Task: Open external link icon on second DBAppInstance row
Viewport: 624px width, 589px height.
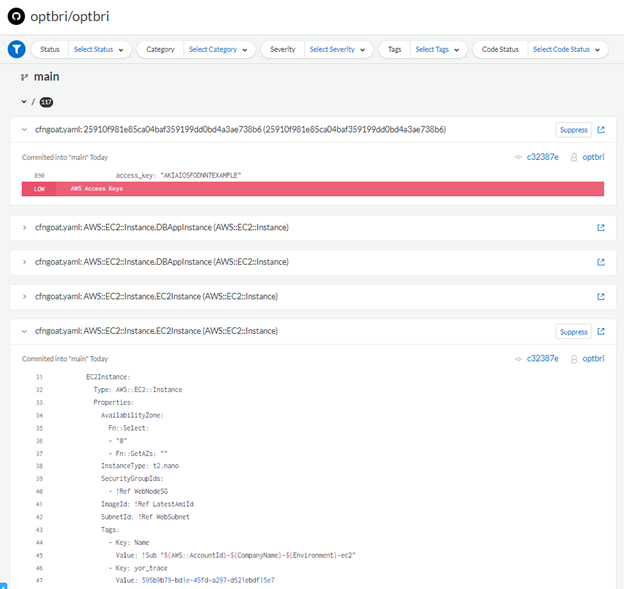Action: 601,262
